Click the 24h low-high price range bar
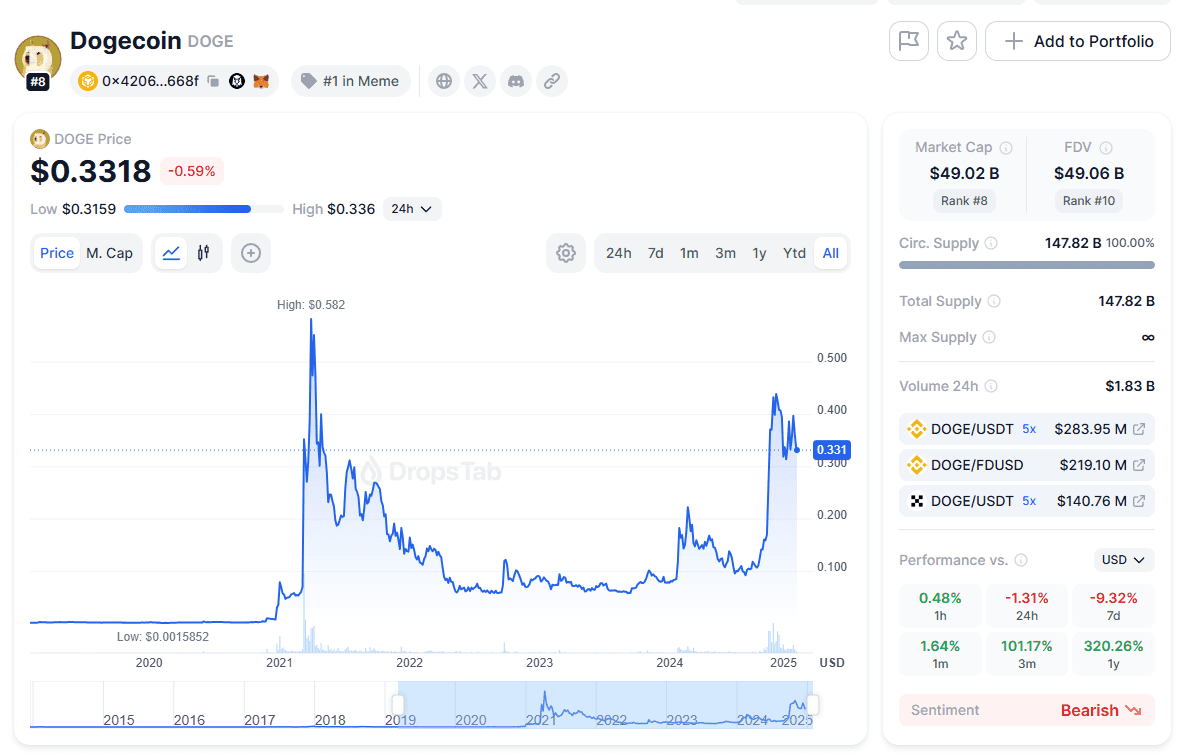 (203, 209)
